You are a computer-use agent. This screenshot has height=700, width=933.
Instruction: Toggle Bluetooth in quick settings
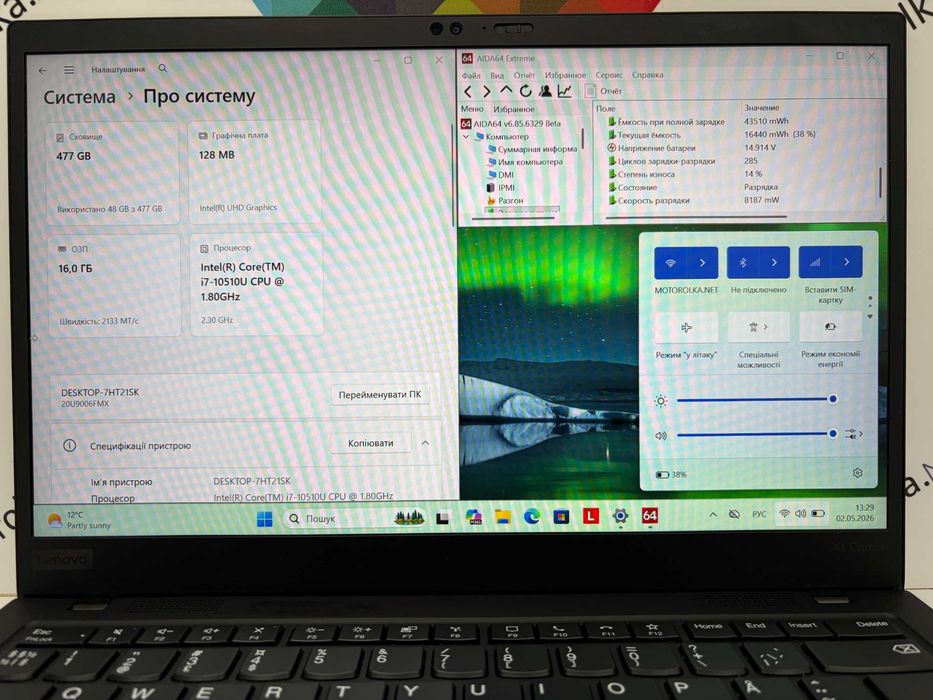coord(743,262)
